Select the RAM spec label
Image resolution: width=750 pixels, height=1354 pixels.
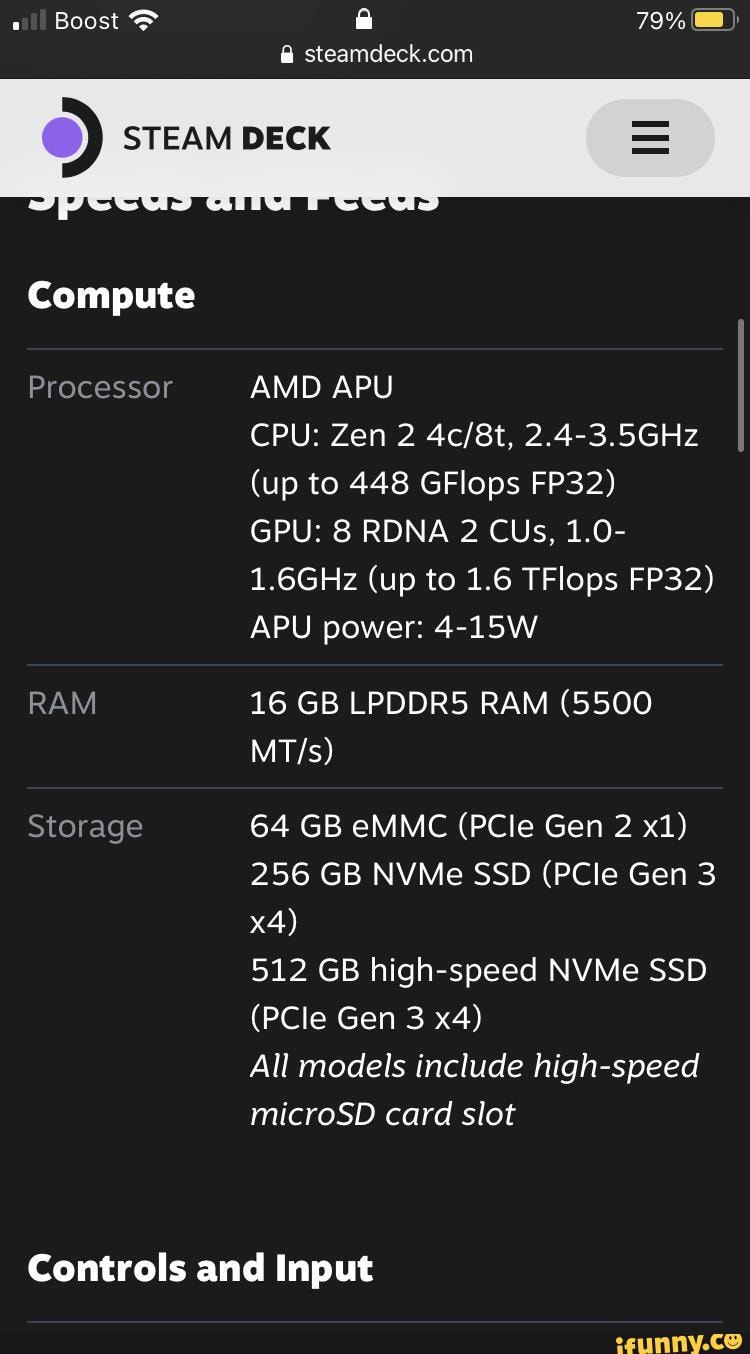[62, 703]
